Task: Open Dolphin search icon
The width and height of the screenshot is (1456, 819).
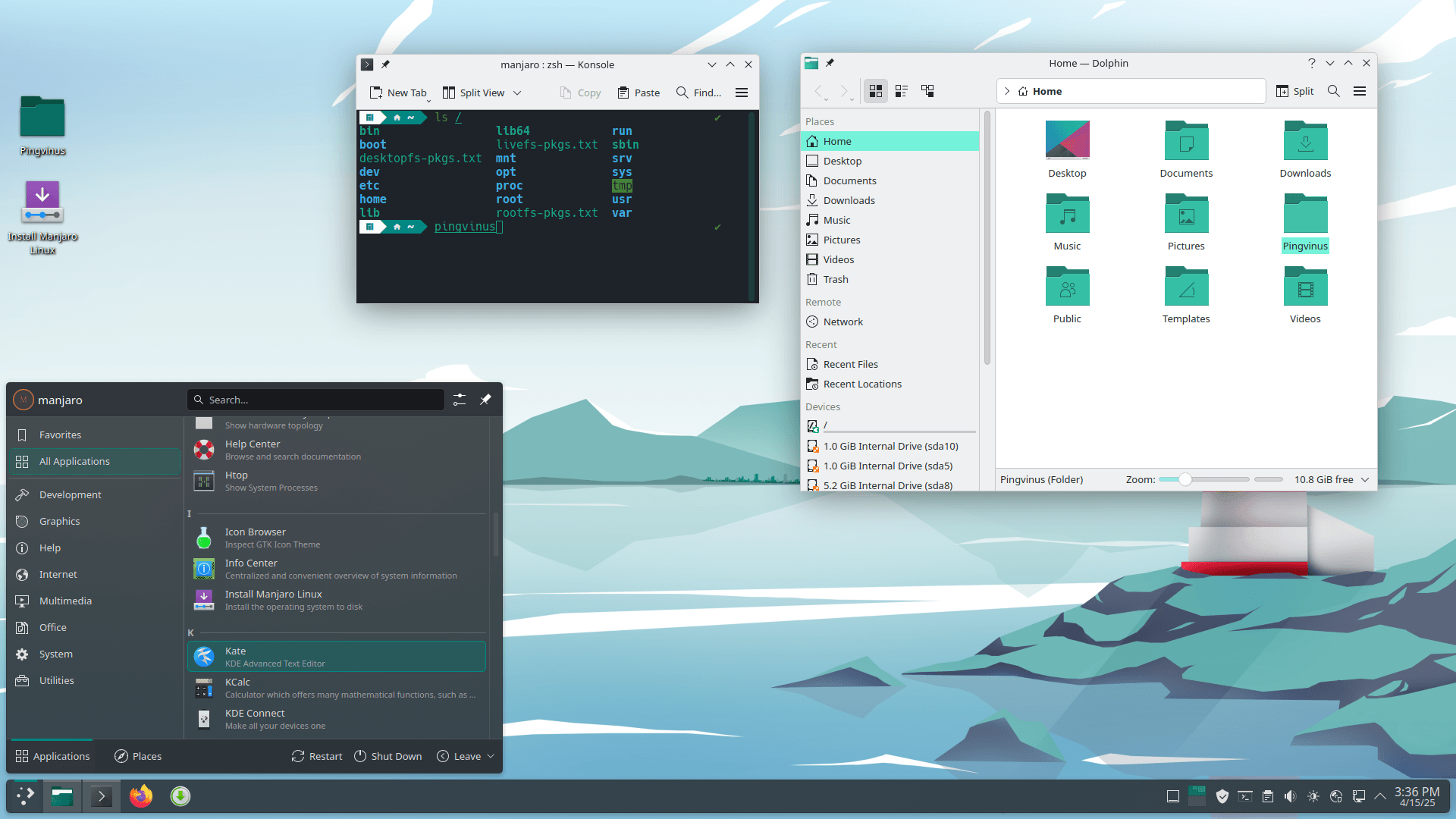Action: 1334,91
